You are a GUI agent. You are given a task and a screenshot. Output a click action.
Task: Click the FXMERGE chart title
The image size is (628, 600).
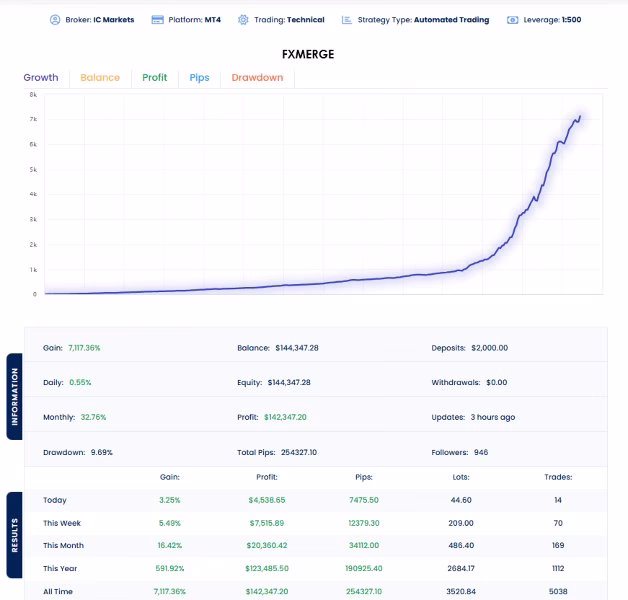point(308,54)
